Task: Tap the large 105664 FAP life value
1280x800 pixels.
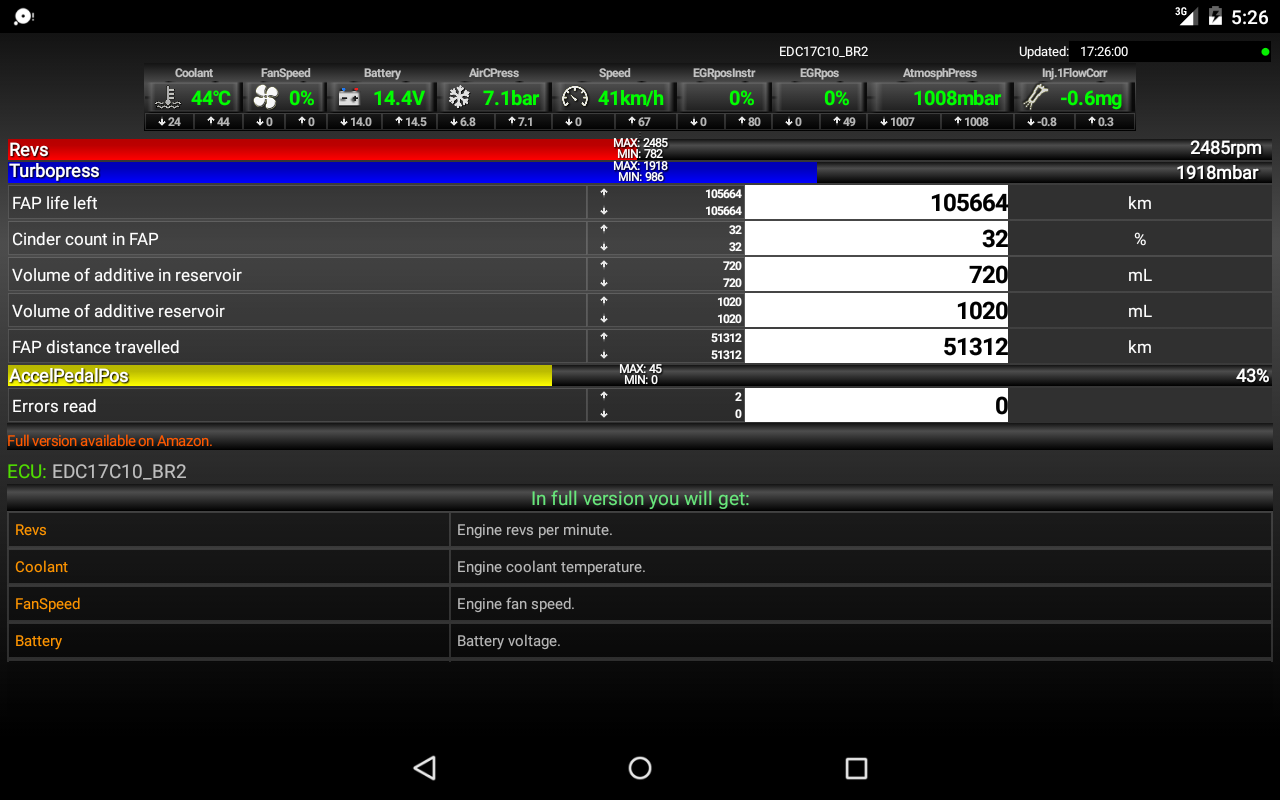Action: point(969,203)
